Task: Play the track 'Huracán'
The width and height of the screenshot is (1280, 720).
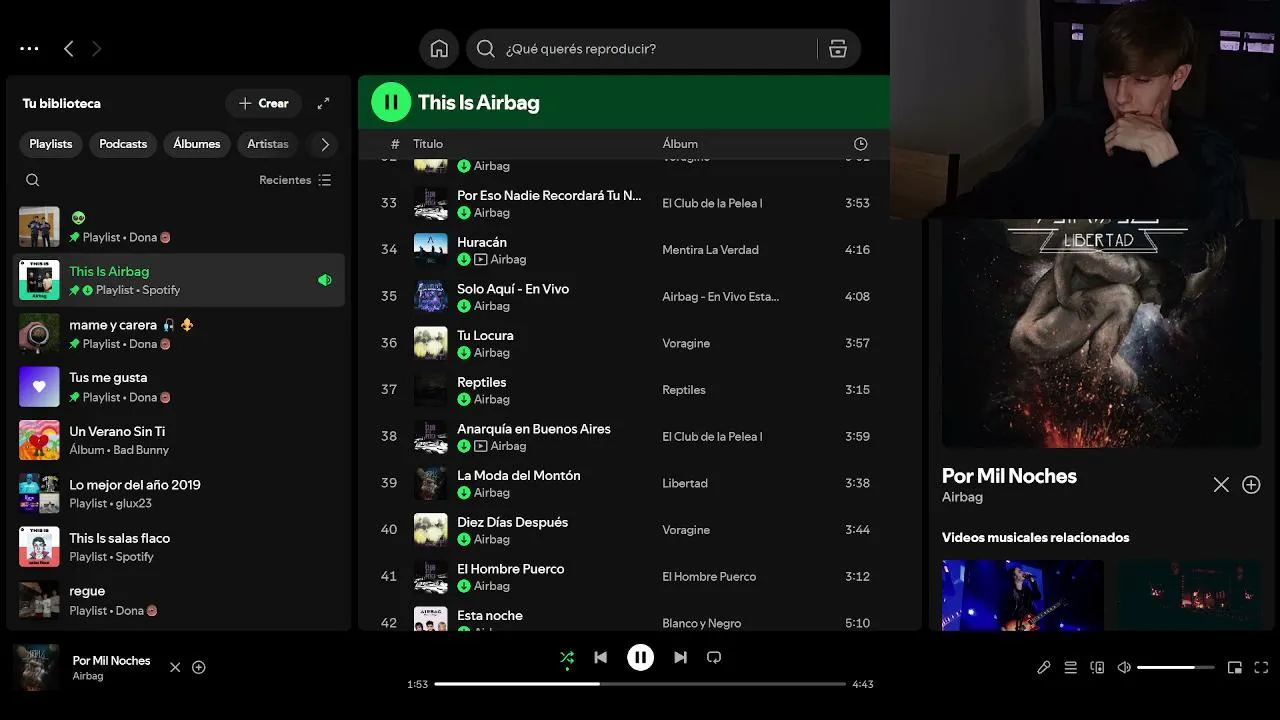Action: point(482,242)
